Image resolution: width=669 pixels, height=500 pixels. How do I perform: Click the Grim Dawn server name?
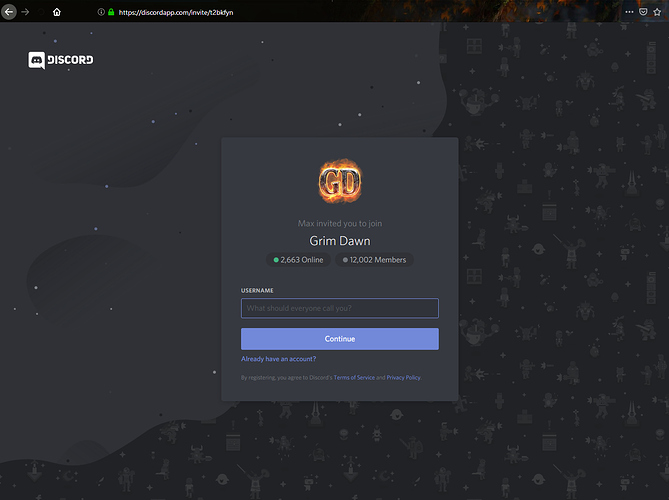[340, 241]
